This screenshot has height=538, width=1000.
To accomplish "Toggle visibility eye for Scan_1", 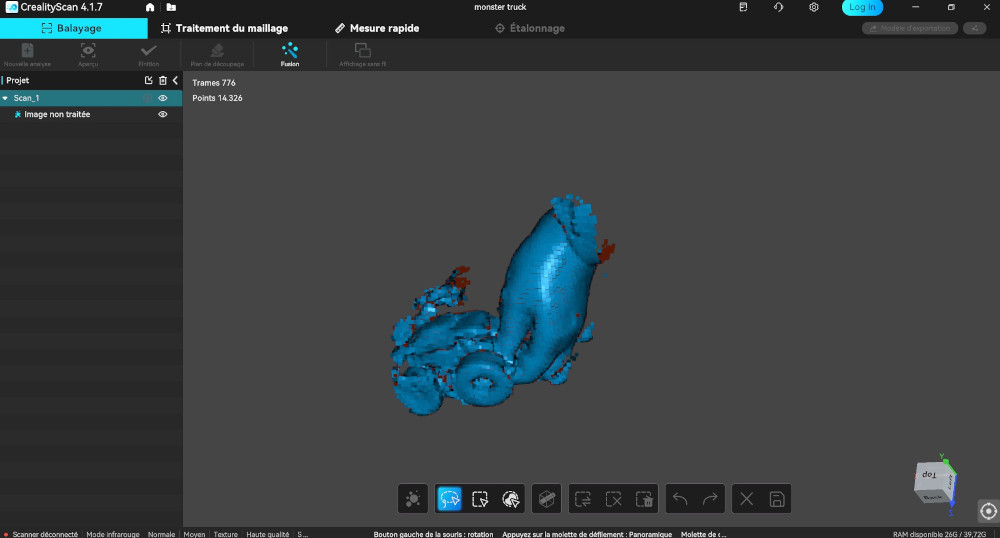I will (x=163, y=98).
